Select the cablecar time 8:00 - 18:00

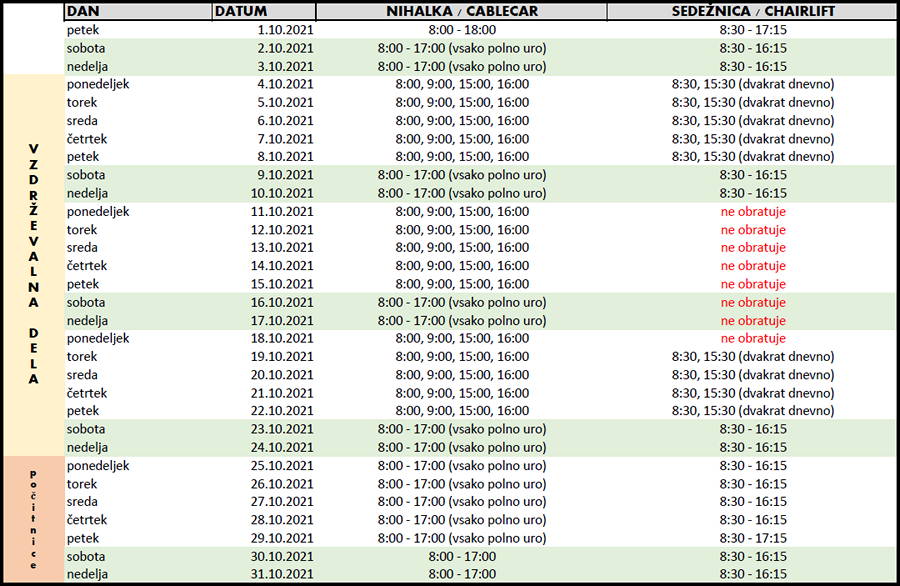coord(461,30)
